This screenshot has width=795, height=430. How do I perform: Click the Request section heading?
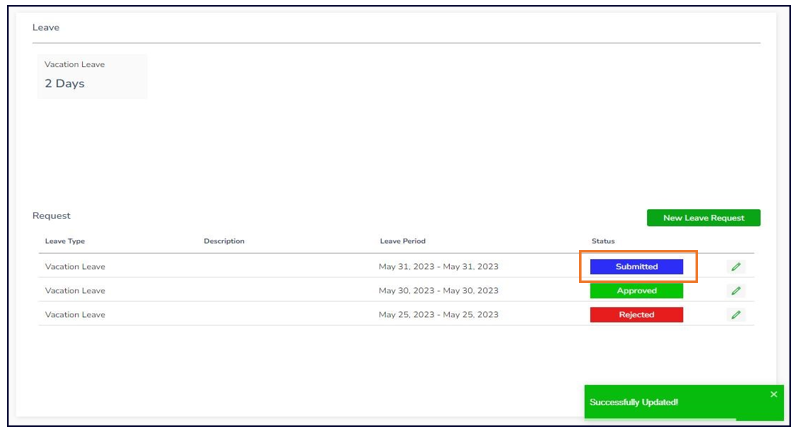(x=51, y=215)
